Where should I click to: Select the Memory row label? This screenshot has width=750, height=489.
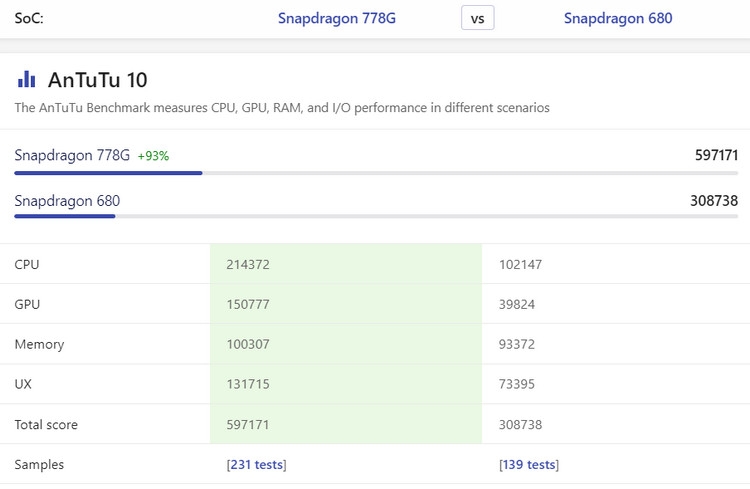pos(39,345)
